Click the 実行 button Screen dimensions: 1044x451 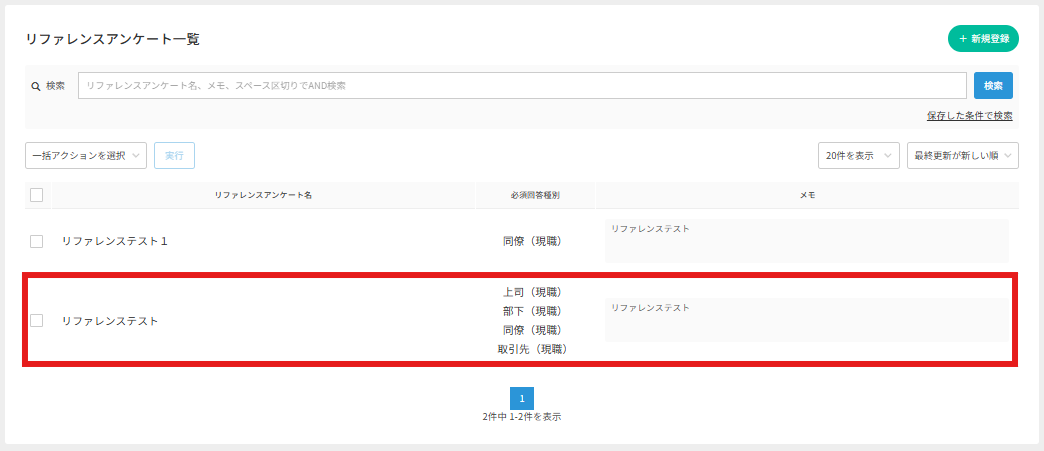tap(174, 155)
